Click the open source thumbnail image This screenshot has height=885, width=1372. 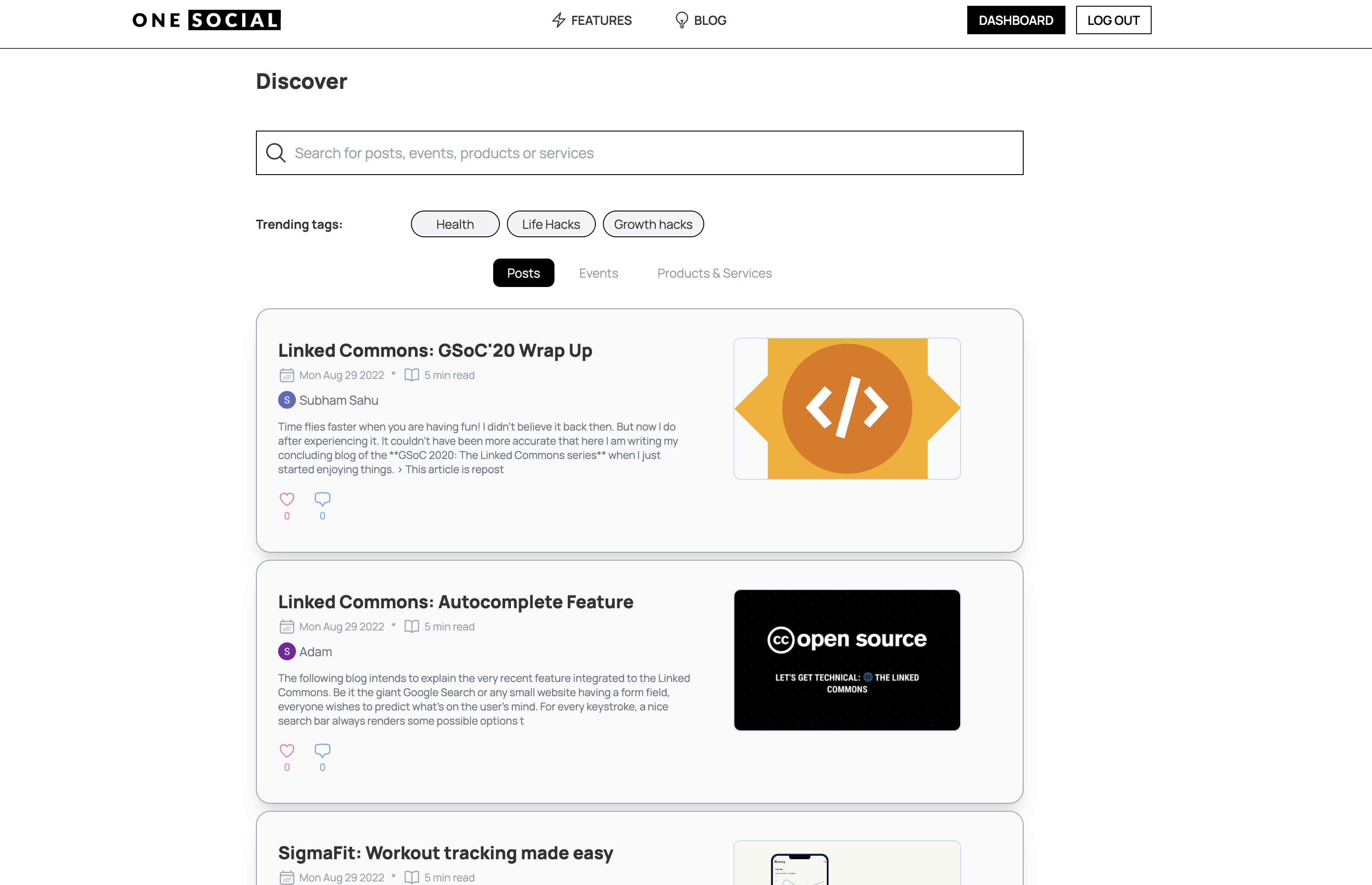pyautogui.click(x=847, y=660)
